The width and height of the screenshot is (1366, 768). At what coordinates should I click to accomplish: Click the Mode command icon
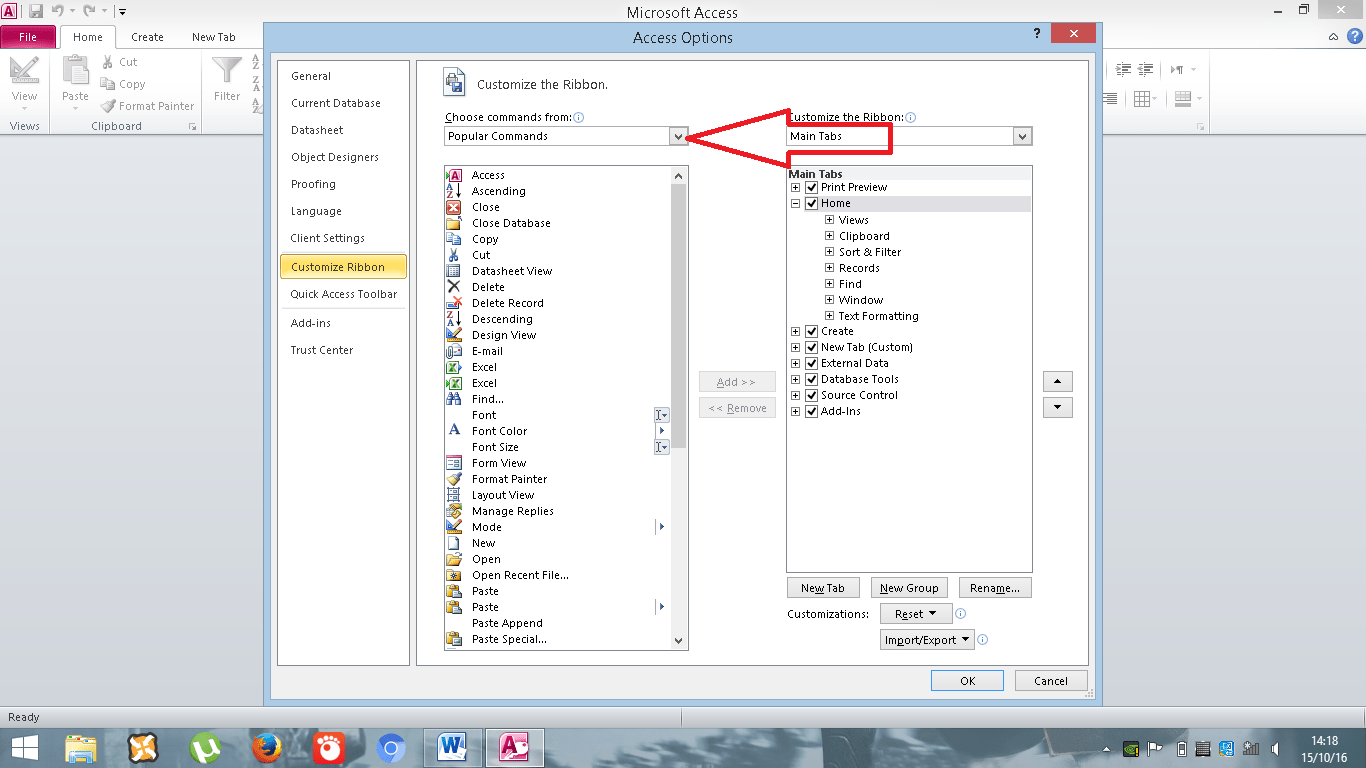453,527
